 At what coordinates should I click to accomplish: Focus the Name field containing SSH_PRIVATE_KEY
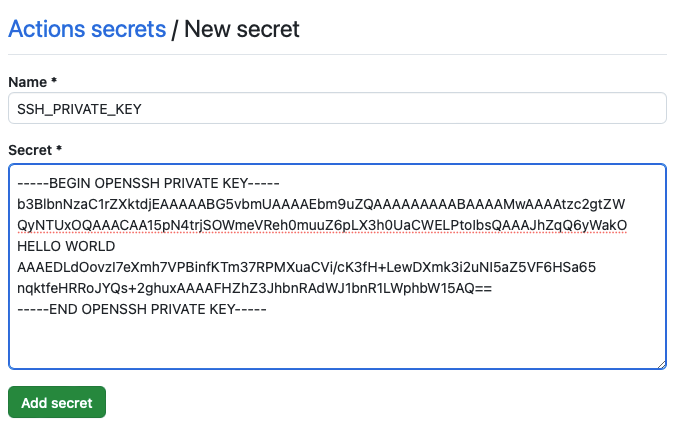[337, 108]
